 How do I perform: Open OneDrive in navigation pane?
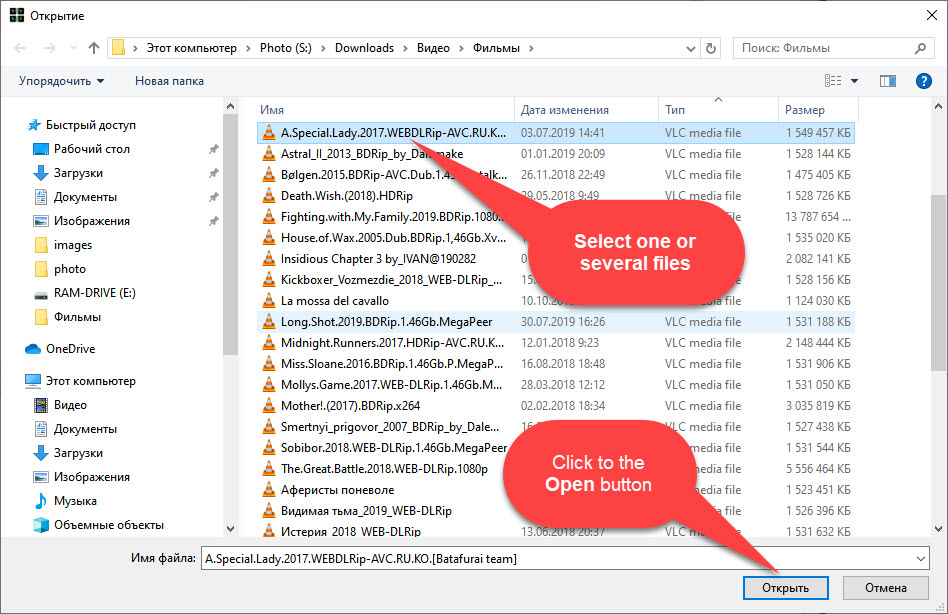[70, 349]
